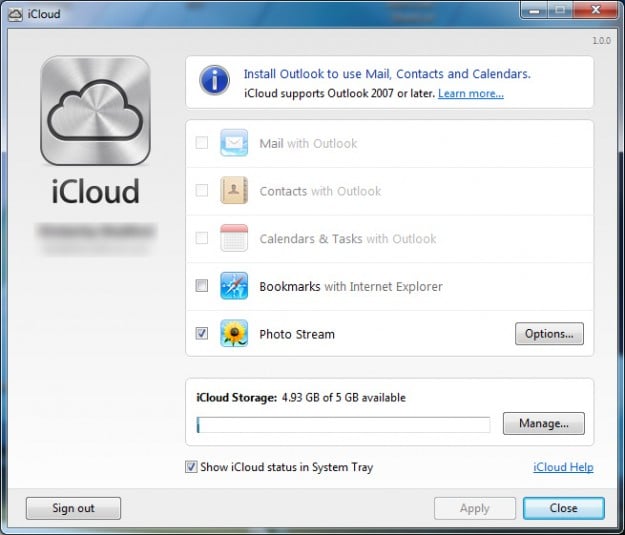The width and height of the screenshot is (625, 535).
Task: Uncheck the Photo Stream checkbox
Action: pyautogui.click(x=201, y=334)
